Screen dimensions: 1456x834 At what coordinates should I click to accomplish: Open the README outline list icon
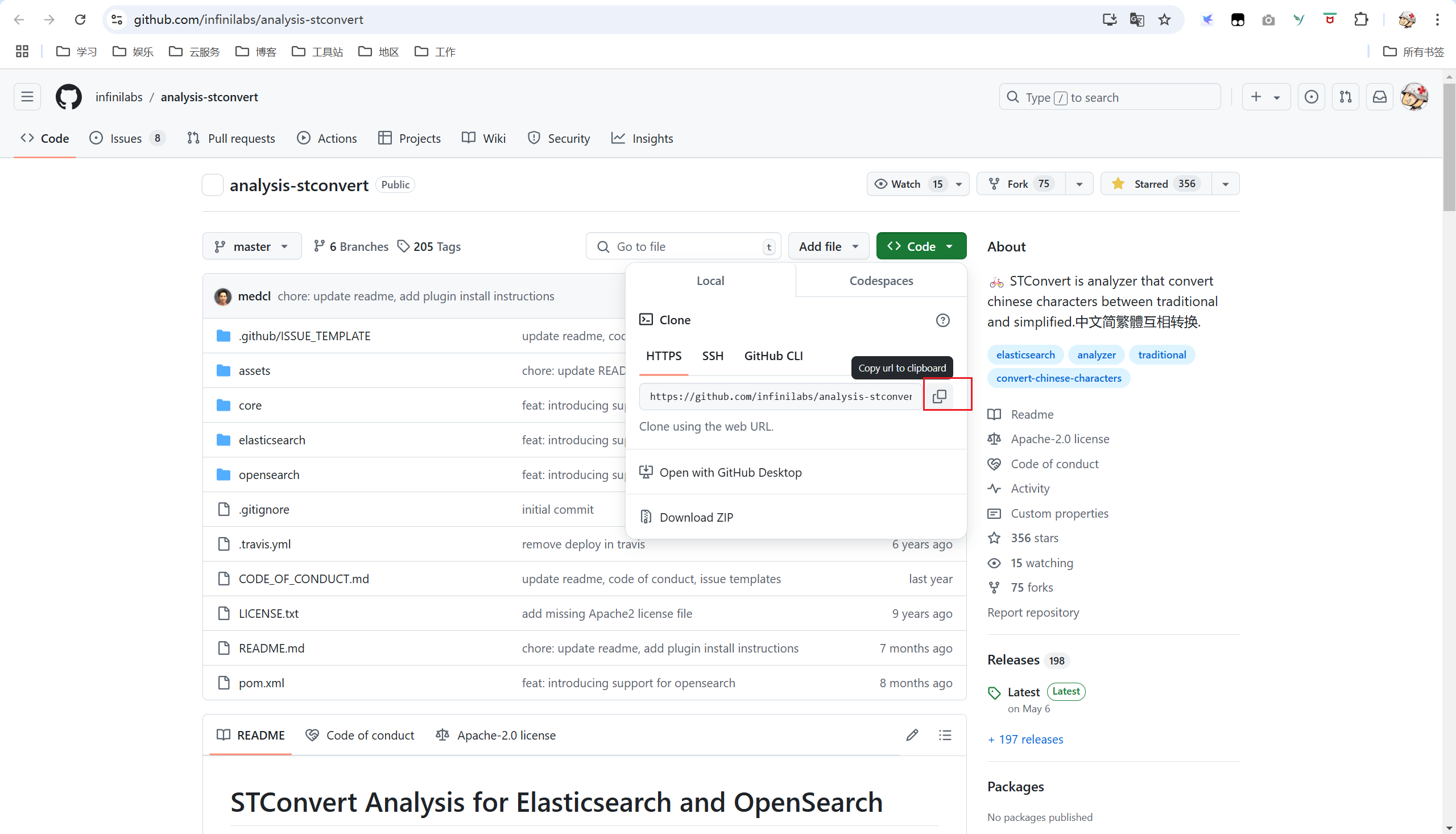pos(945,735)
